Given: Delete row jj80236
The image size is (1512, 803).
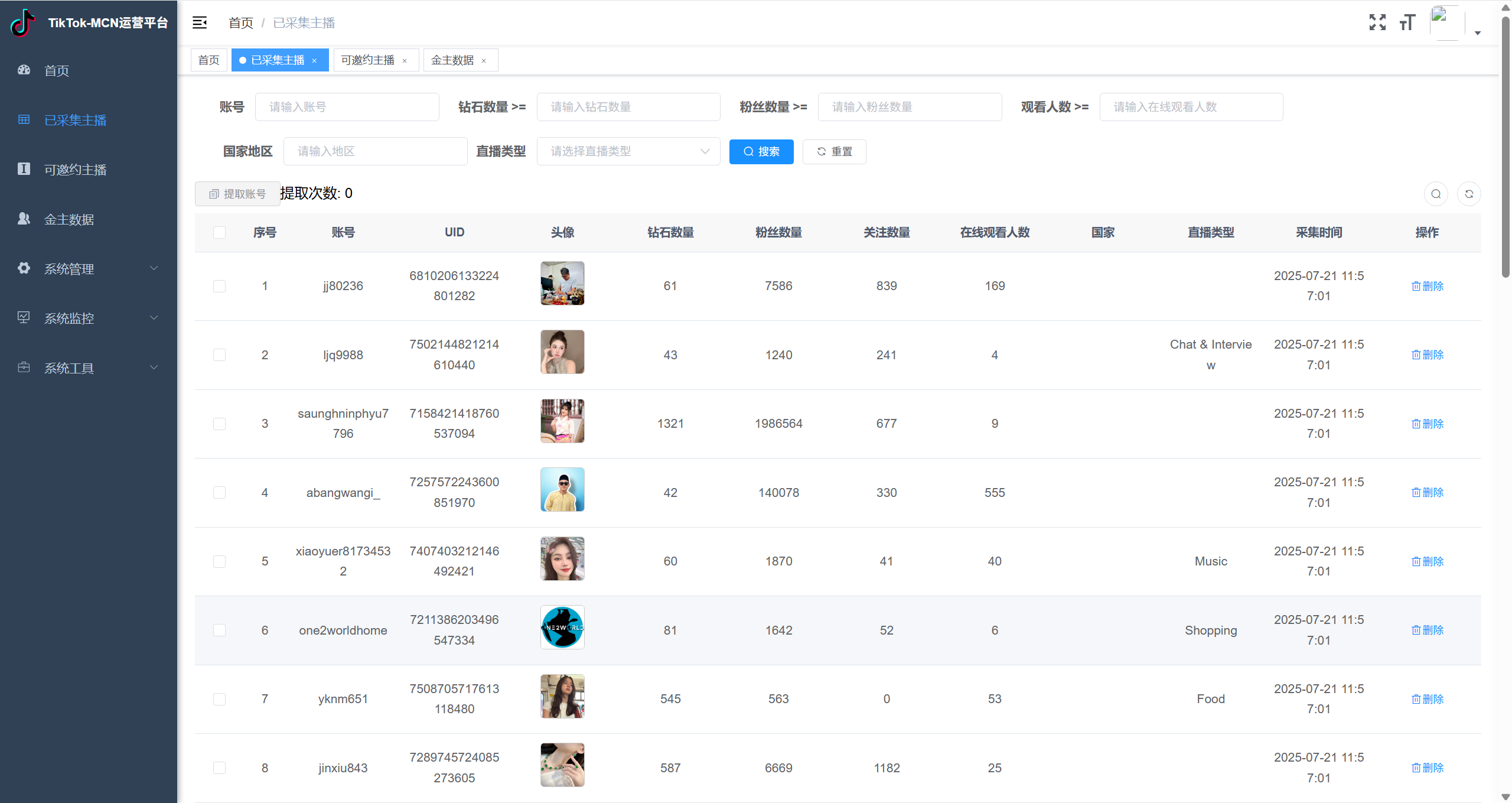Looking at the screenshot, I should click(x=1427, y=286).
